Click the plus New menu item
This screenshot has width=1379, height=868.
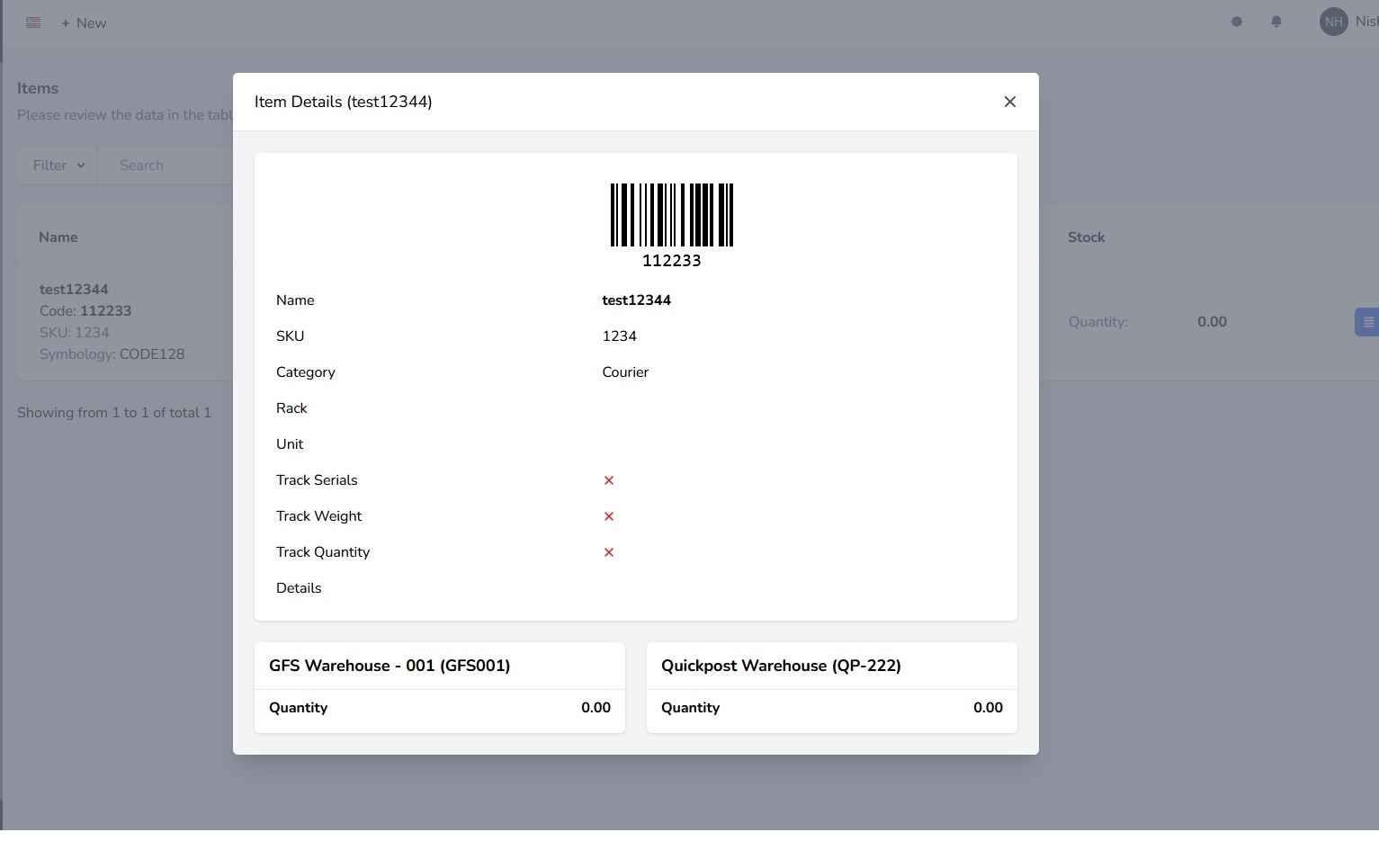(84, 23)
